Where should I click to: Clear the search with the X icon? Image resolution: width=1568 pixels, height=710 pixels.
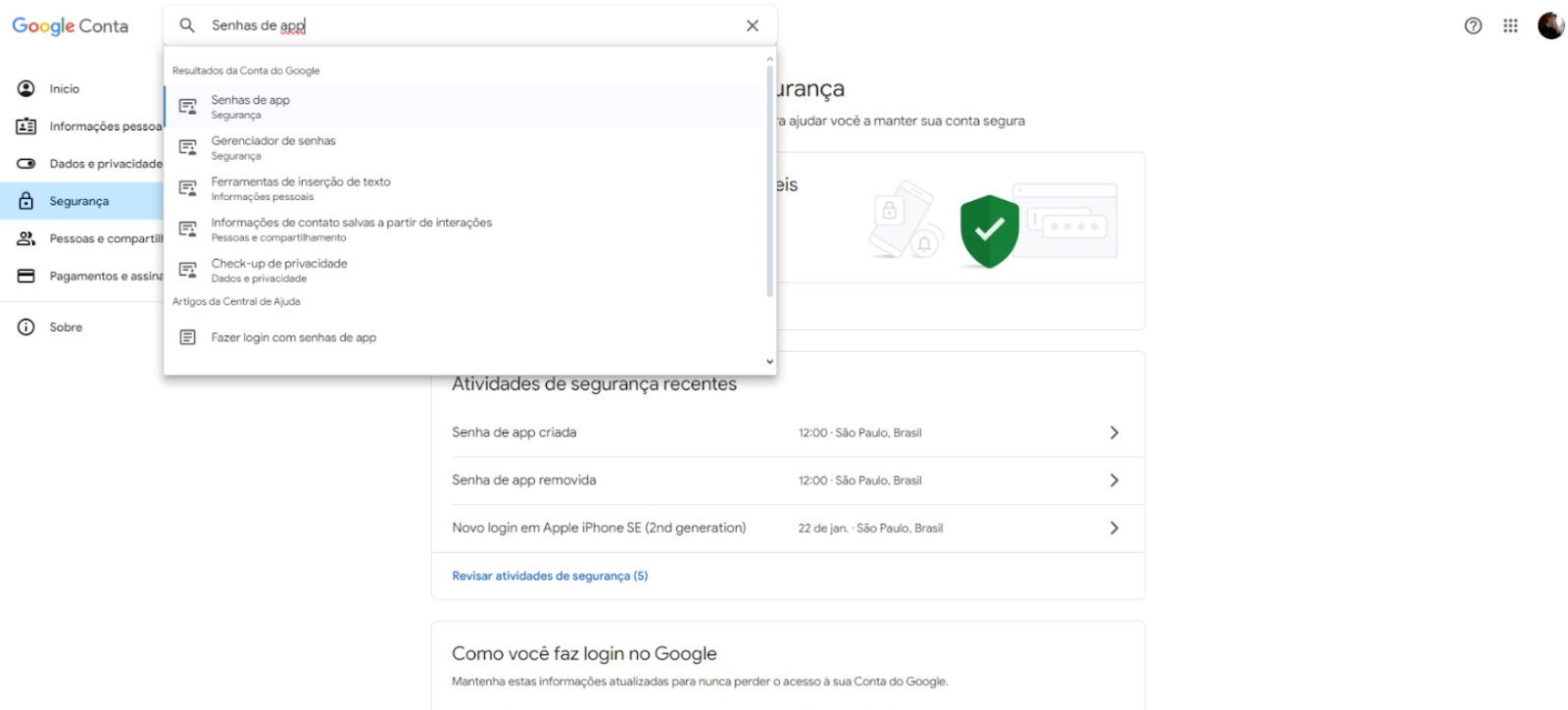tap(753, 25)
